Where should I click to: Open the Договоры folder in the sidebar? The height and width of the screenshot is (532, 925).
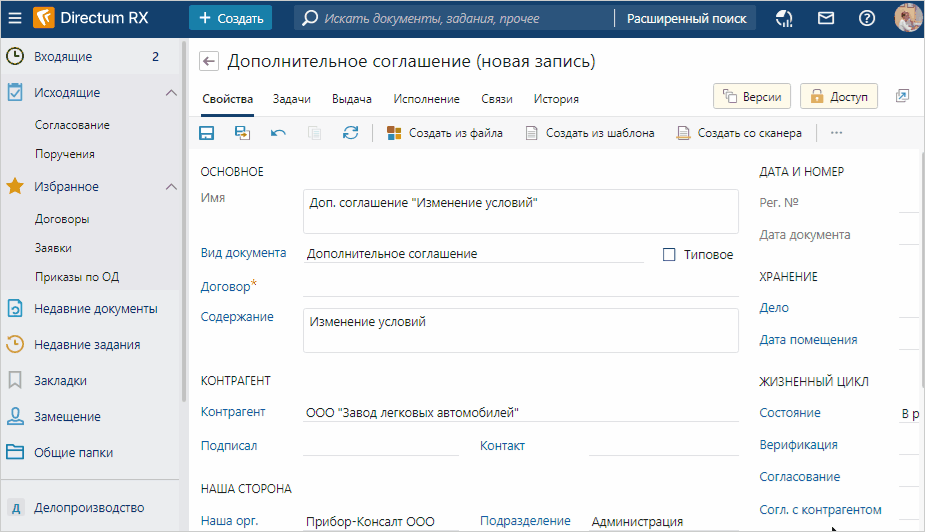(x=62, y=219)
